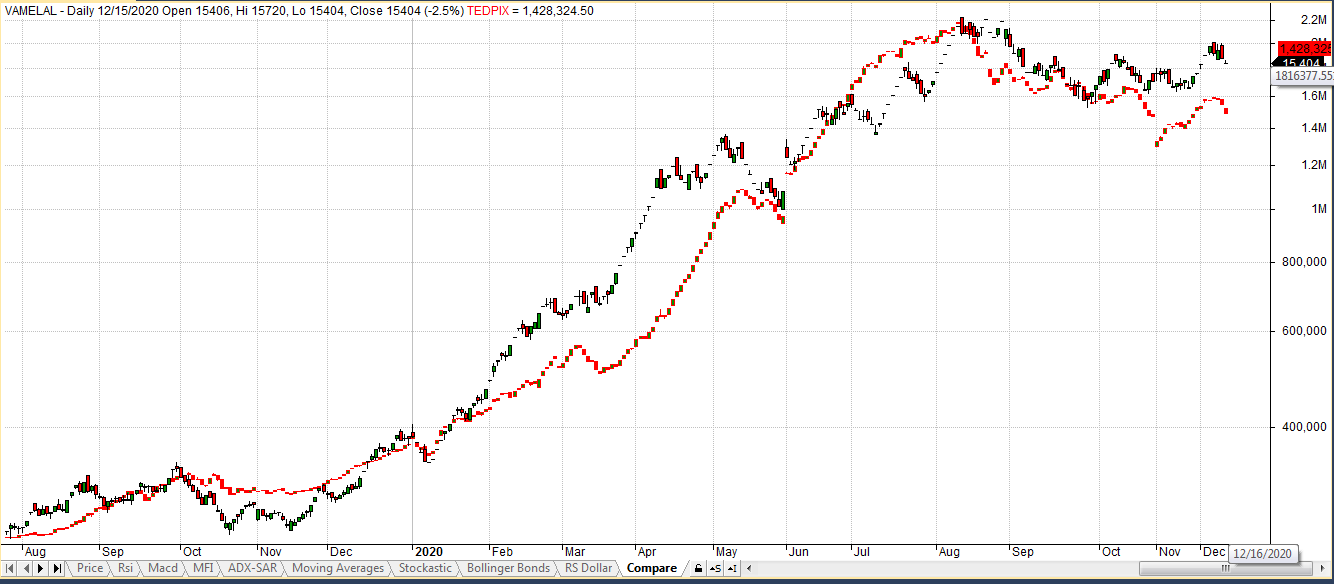Toggle the chart lock padlock icon

click(697, 569)
